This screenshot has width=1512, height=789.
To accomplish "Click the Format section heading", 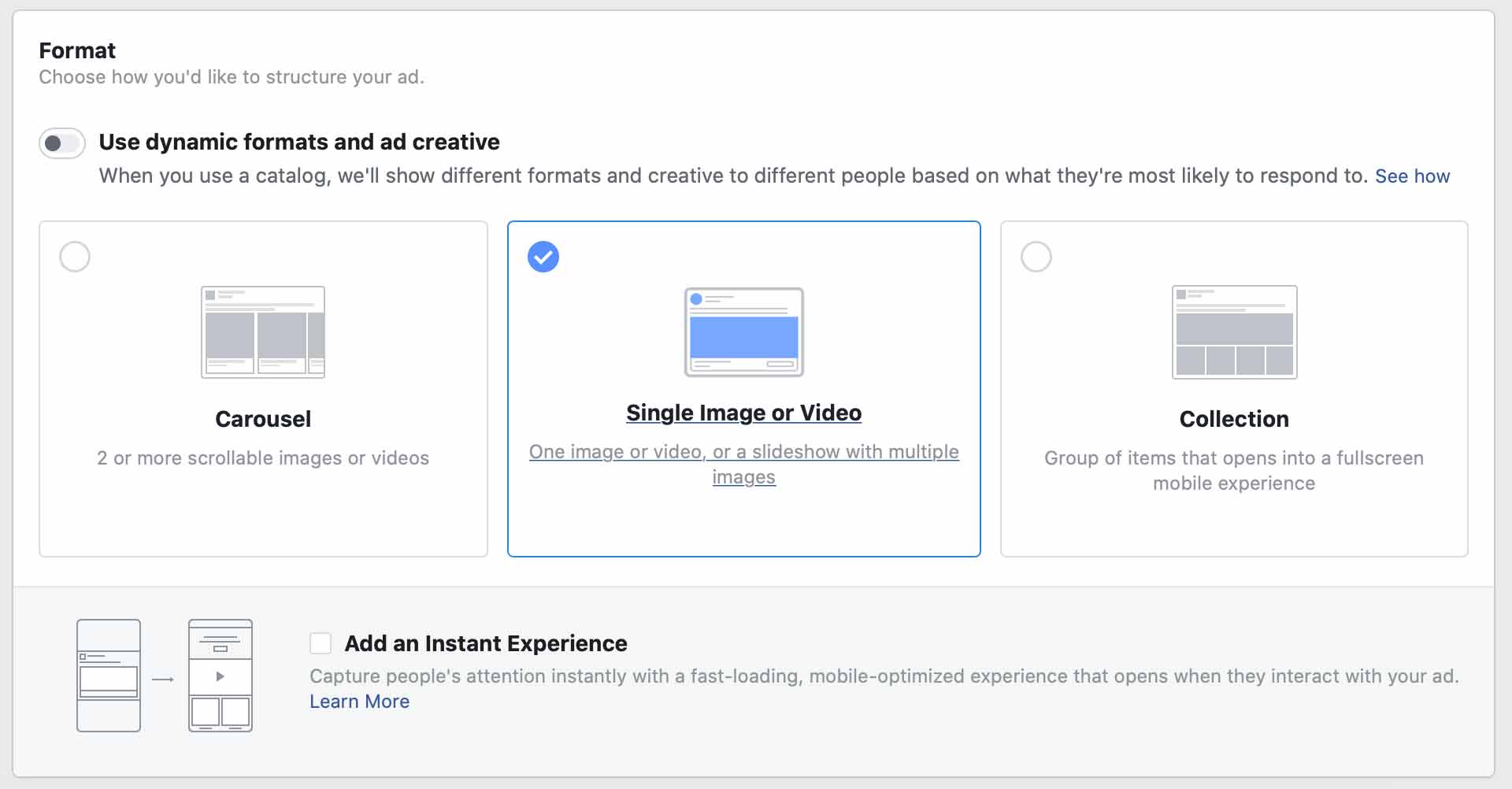I will tap(76, 50).
